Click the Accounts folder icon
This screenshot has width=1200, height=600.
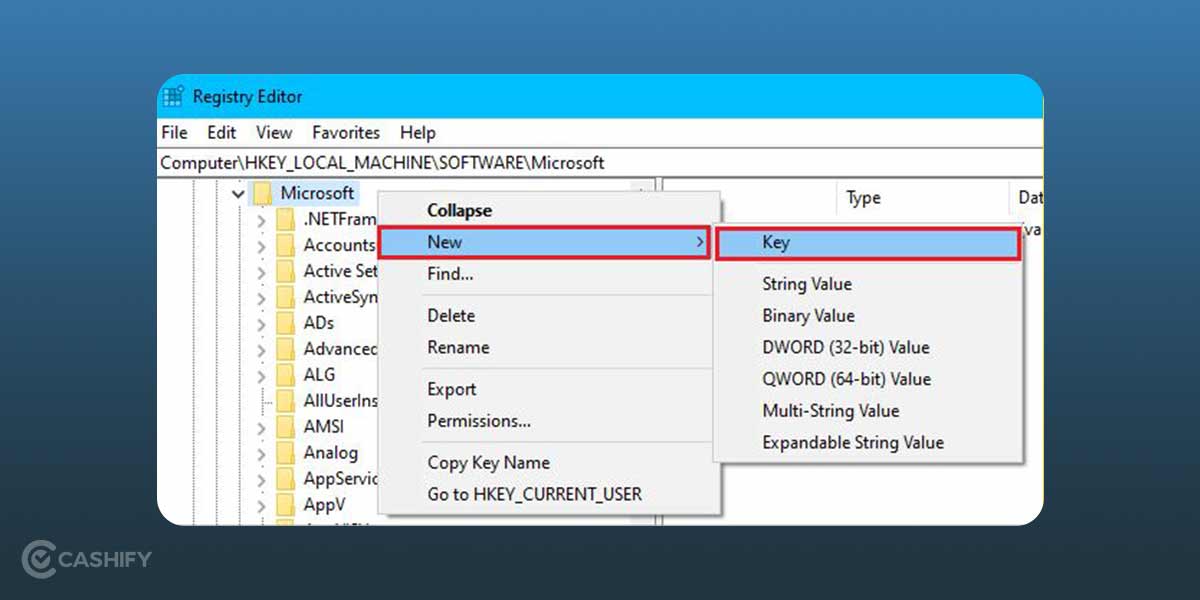tap(287, 245)
